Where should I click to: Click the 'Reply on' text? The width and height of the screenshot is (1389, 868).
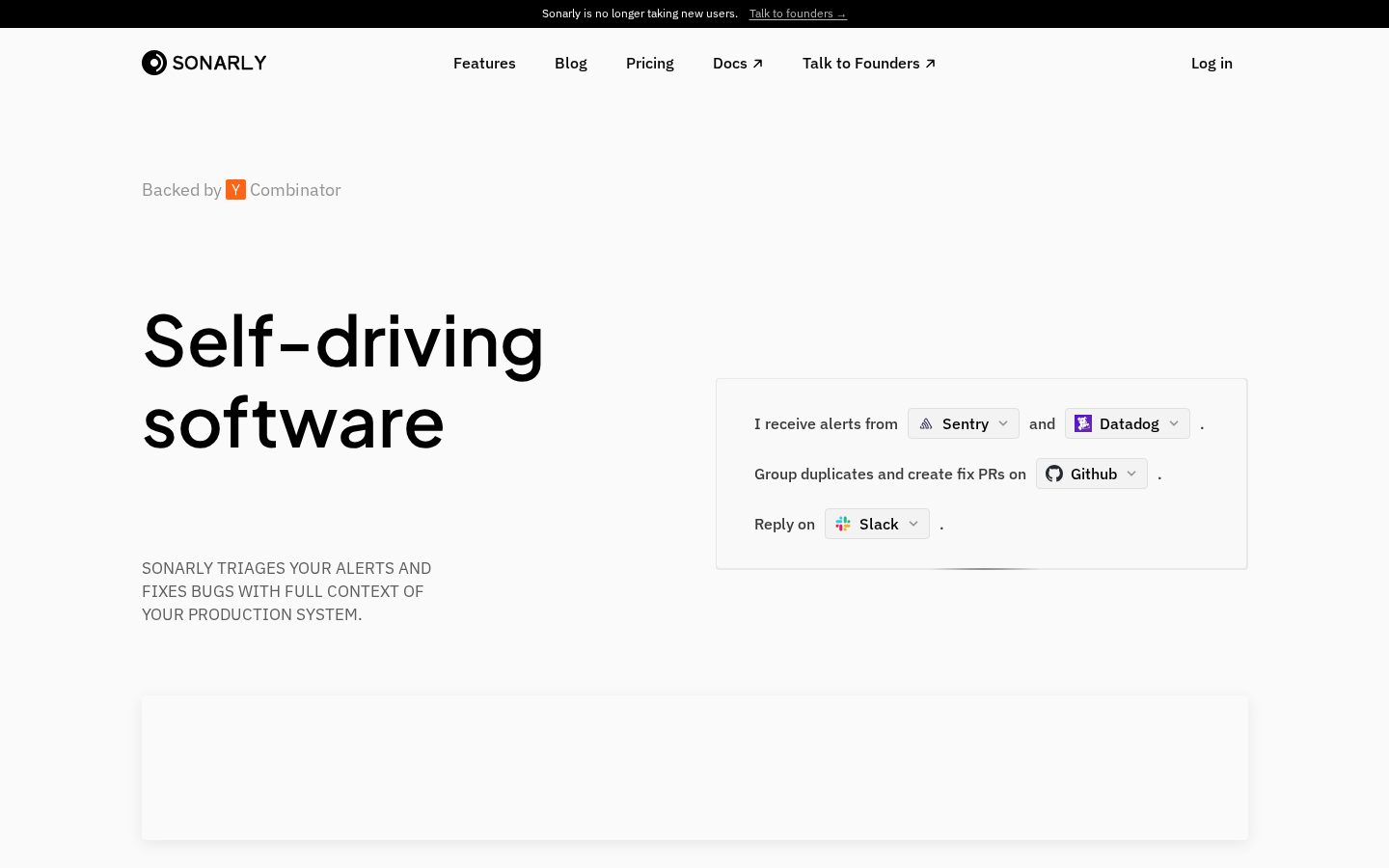(784, 524)
